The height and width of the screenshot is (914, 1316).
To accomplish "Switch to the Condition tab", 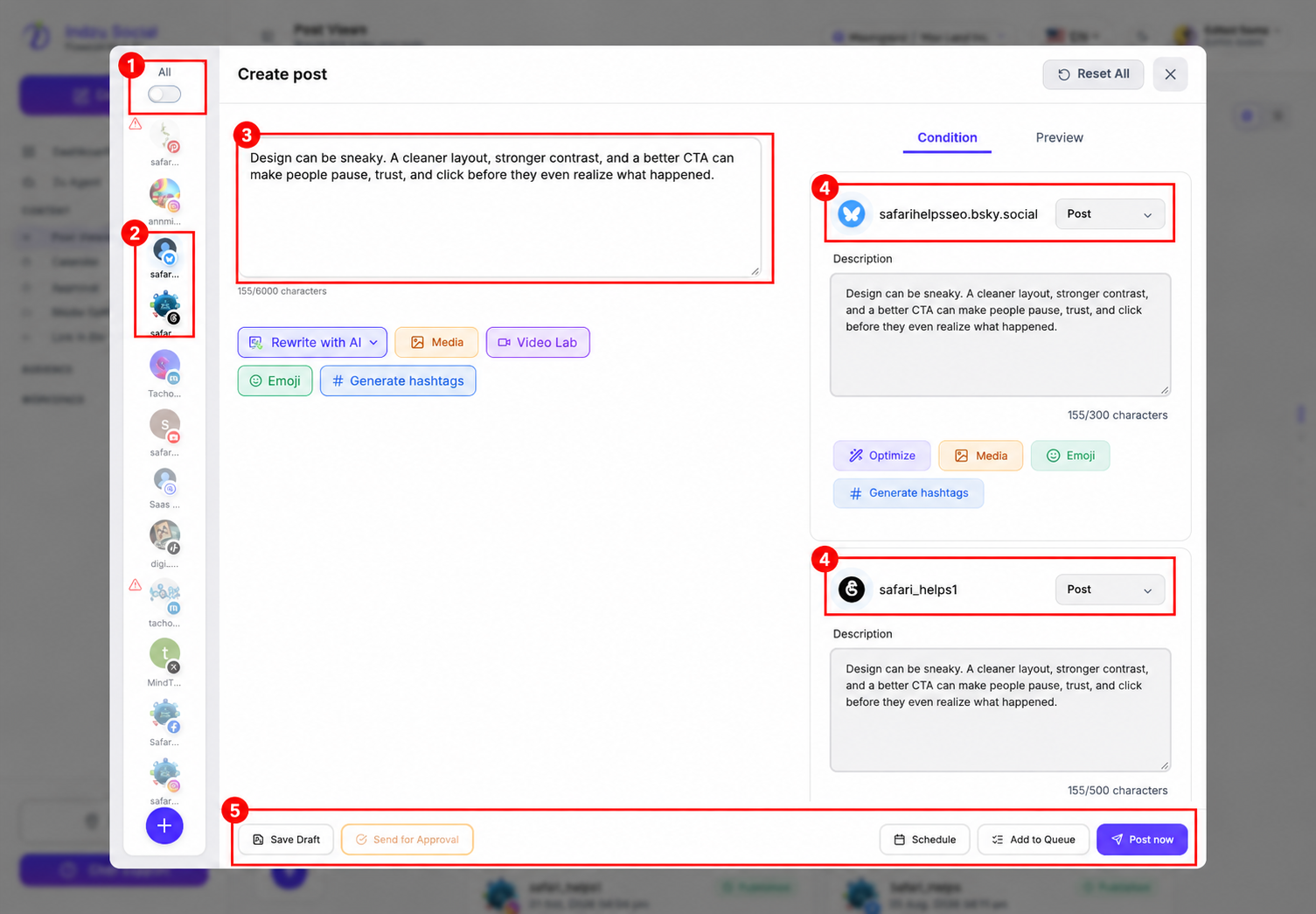I will click(x=947, y=137).
